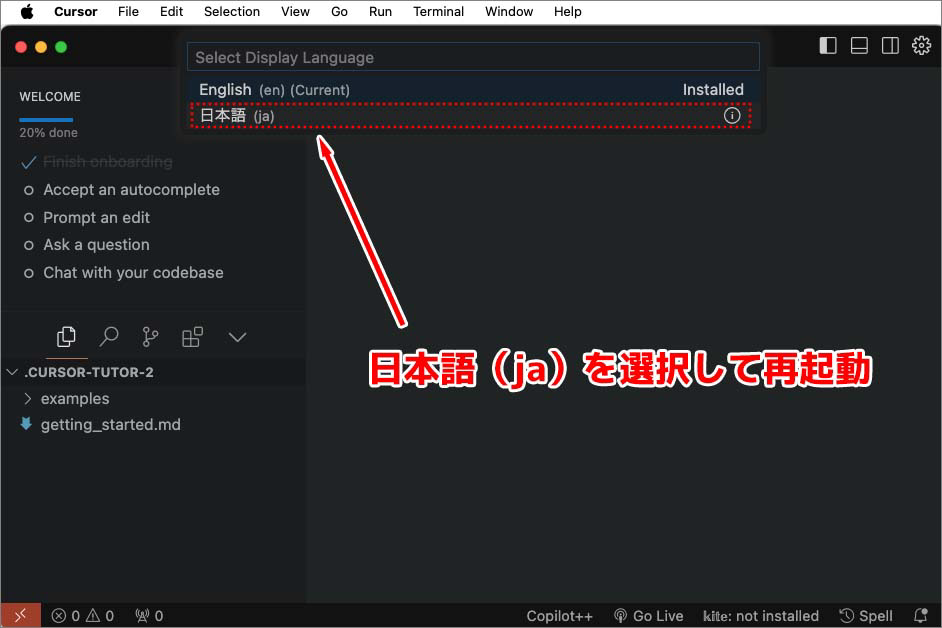
Task: Toggle the primary sidebar layout icon
Action: click(x=827, y=44)
